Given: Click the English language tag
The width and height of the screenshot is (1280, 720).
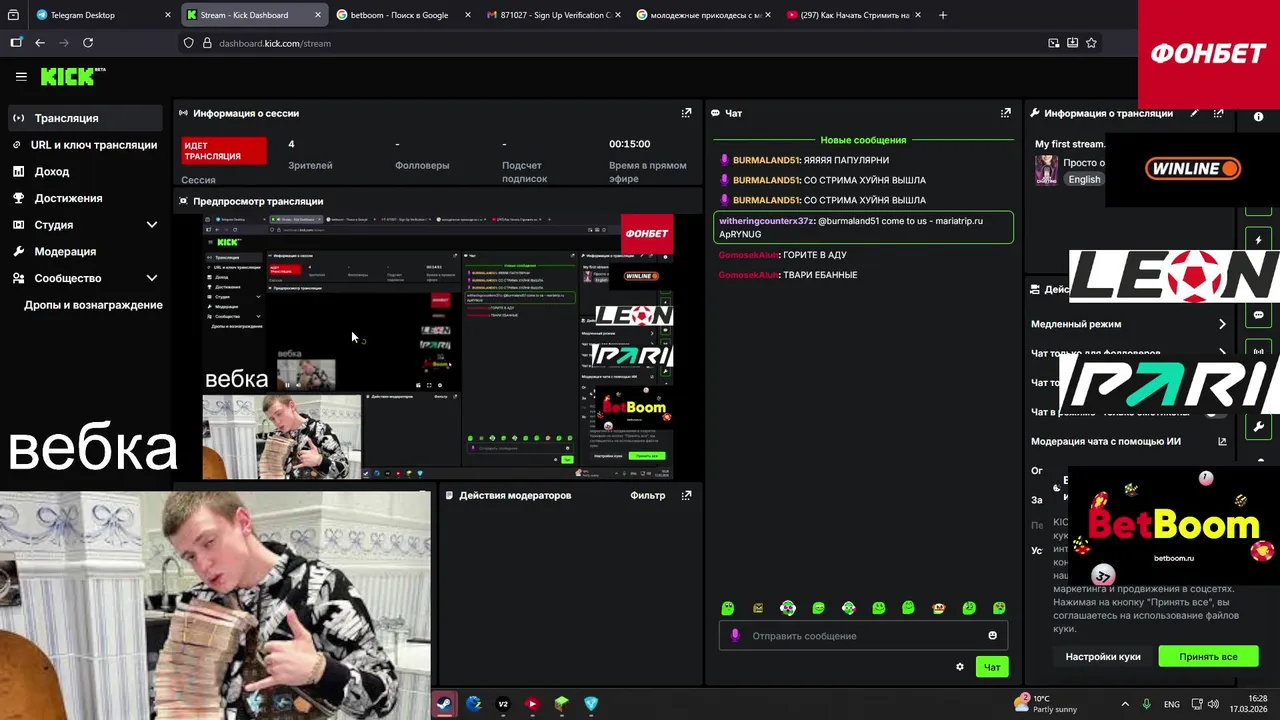Looking at the screenshot, I should [x=1084, y=179].
